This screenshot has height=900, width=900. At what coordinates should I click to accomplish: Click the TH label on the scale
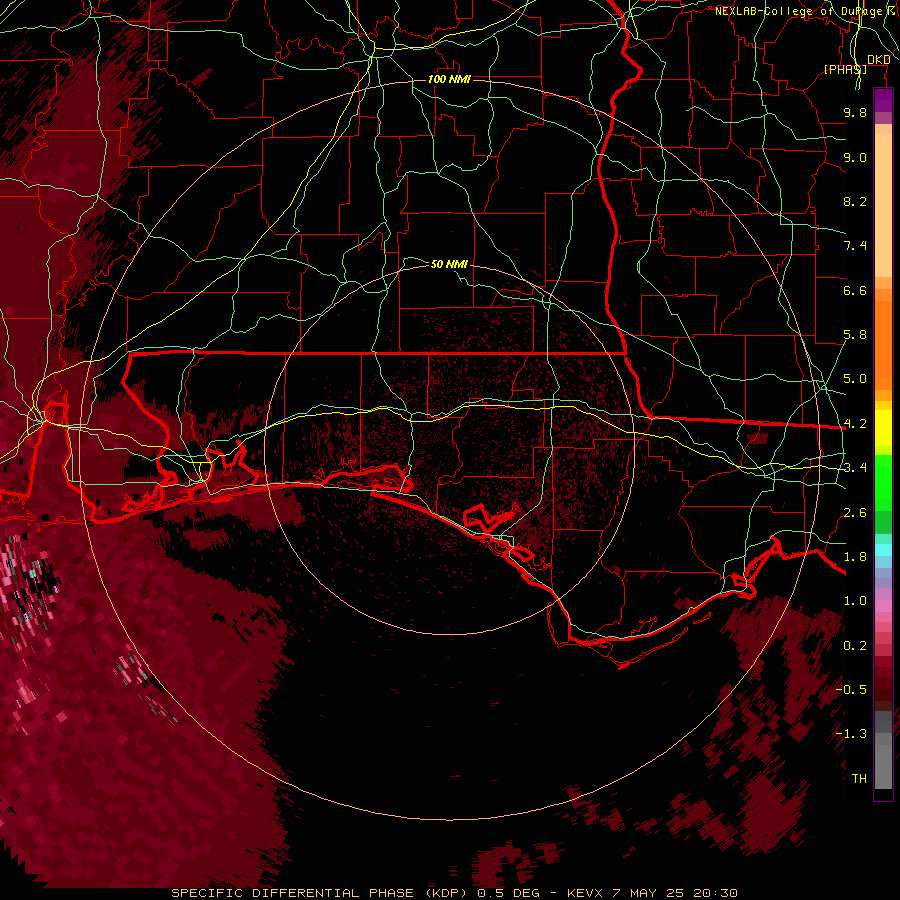coord(859,779)
